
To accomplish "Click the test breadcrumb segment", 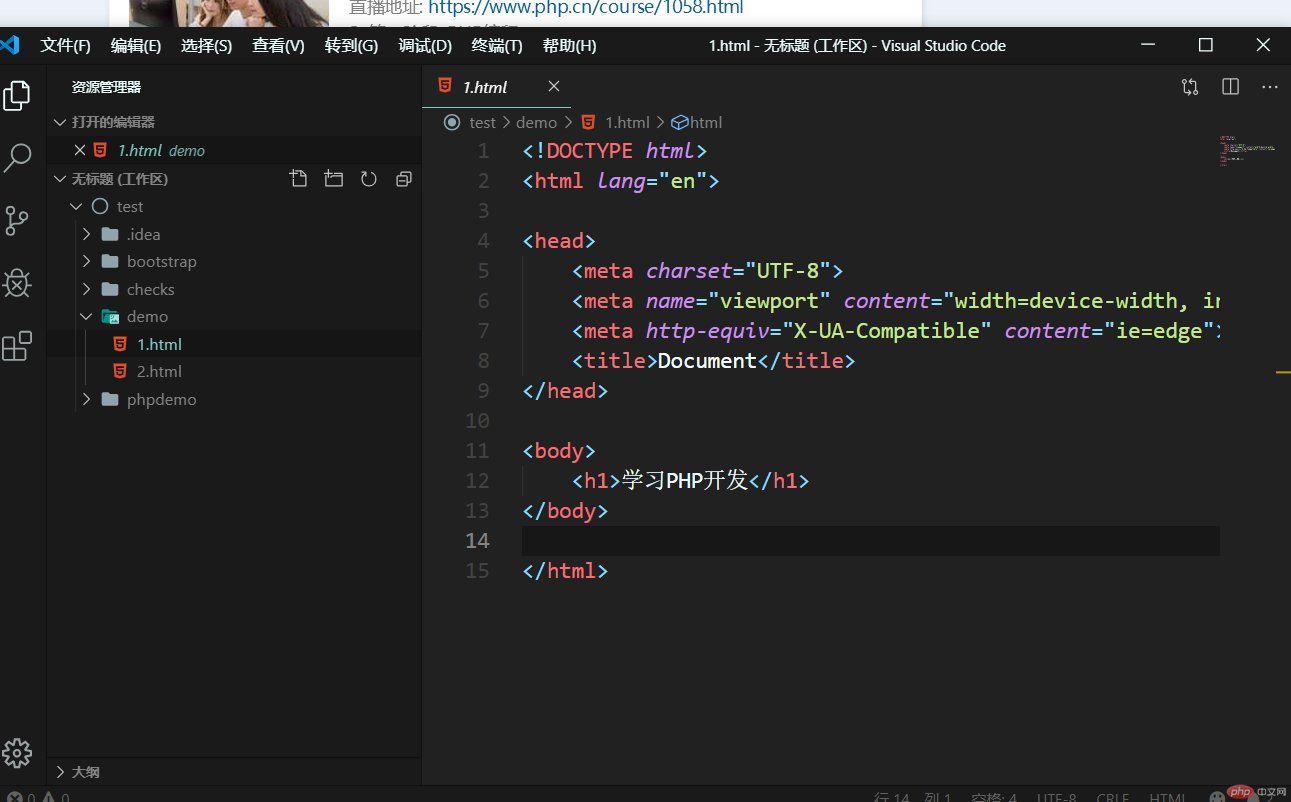I will click(x=483, y=122).
